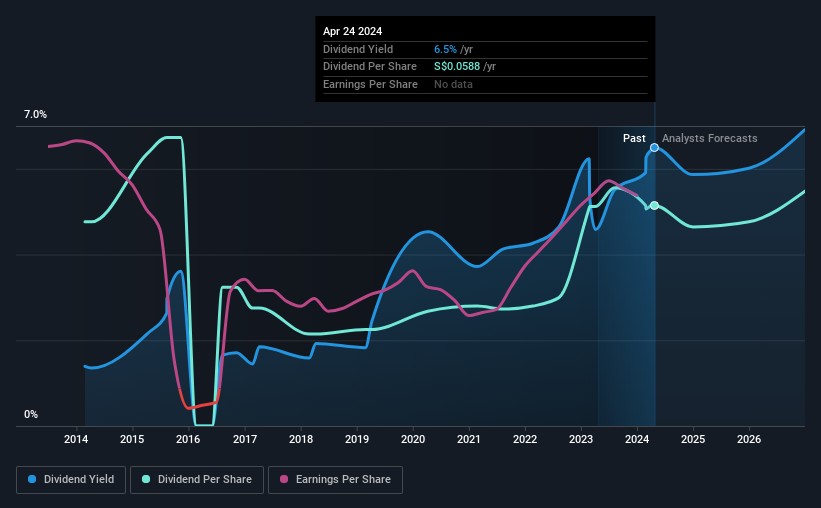This screenshot has height=508, width=821.
Task: Click the '6.5%' dividend yield value
Action: pyautogui.click(x=445, y=49)
